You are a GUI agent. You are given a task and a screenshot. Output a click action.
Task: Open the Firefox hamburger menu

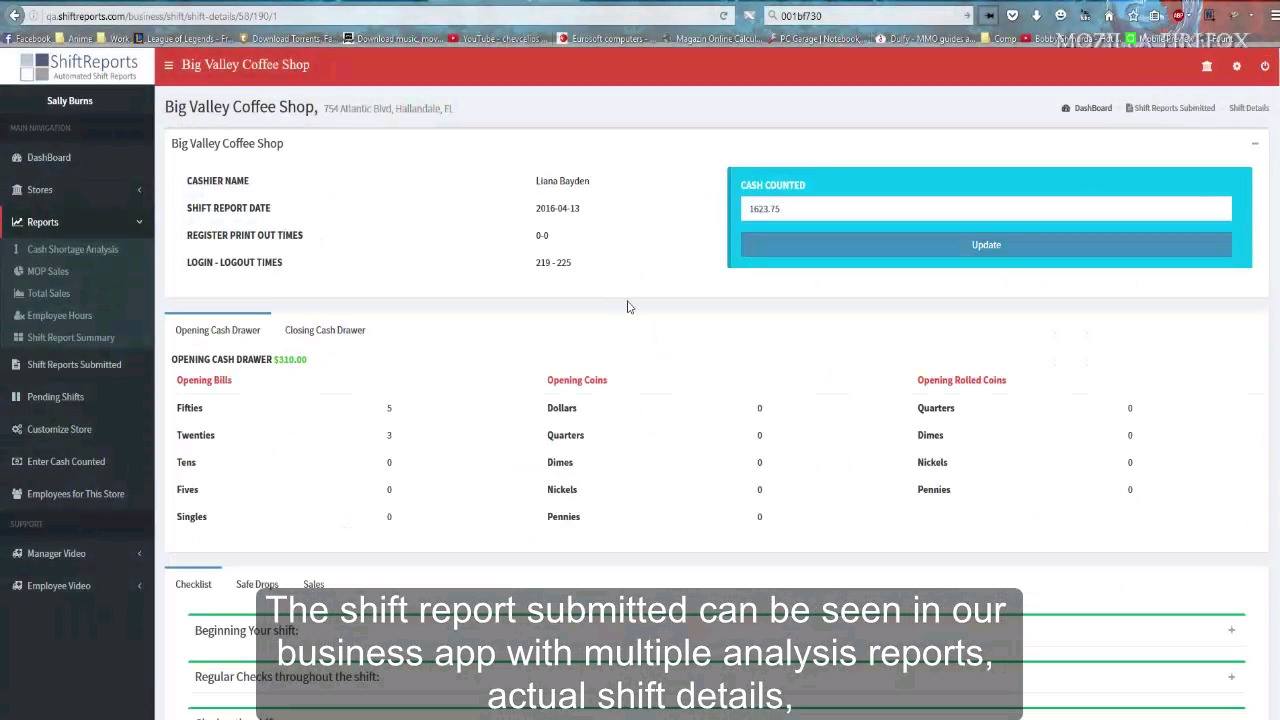[x=1275, y=16]
